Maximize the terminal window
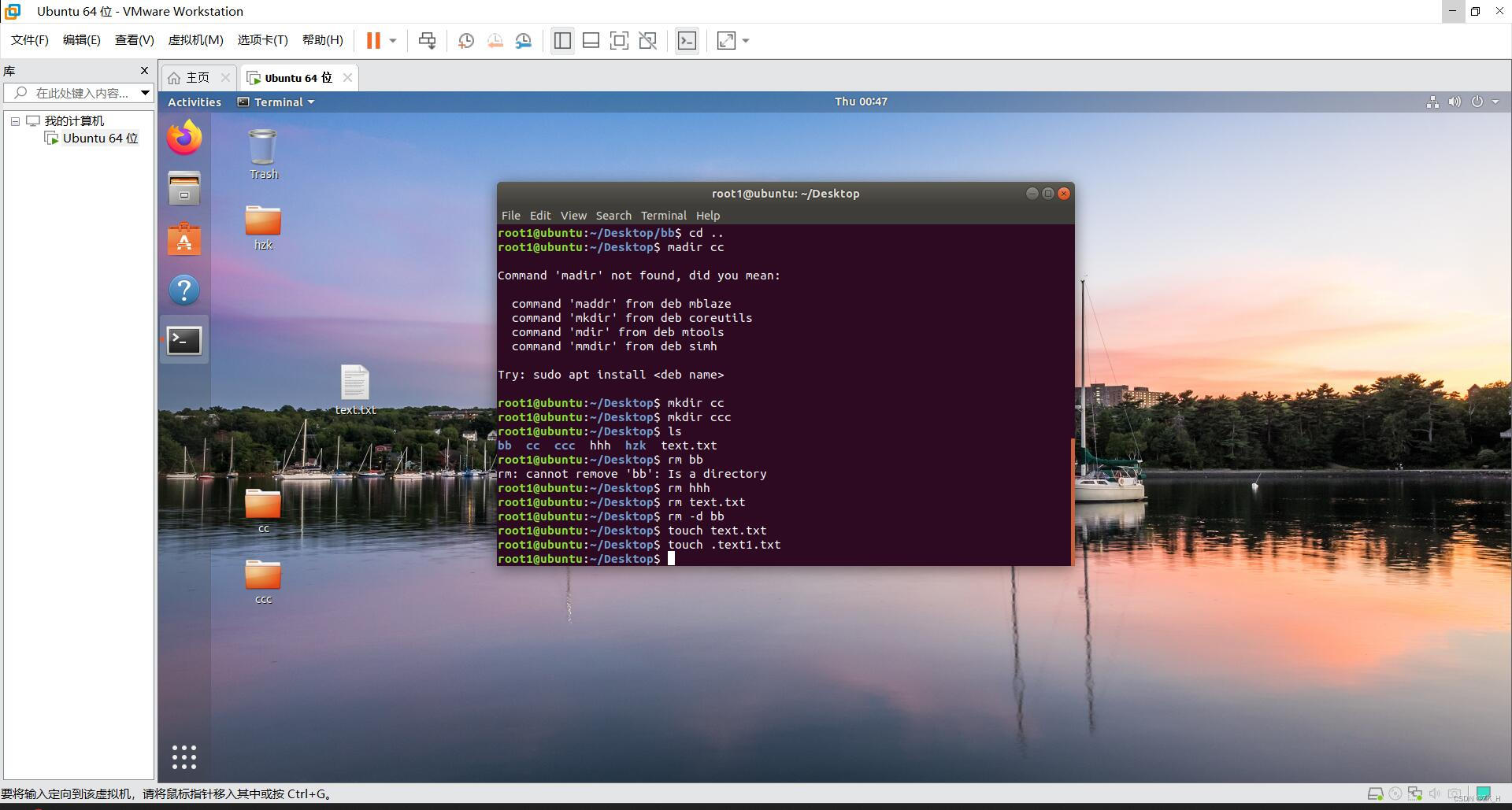Image resolution: width=1512 pixels, height=810 pixels. [x=1047, y=194]
